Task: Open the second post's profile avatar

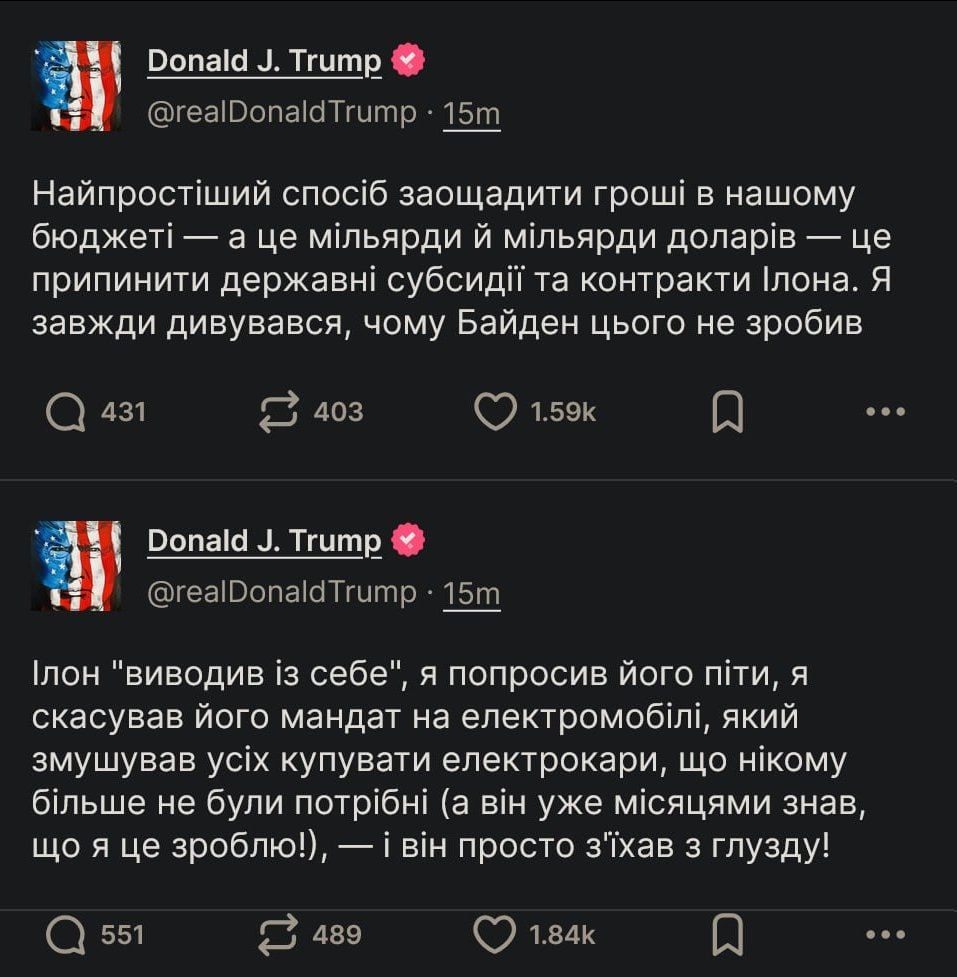Action: [x=76, y=566]
